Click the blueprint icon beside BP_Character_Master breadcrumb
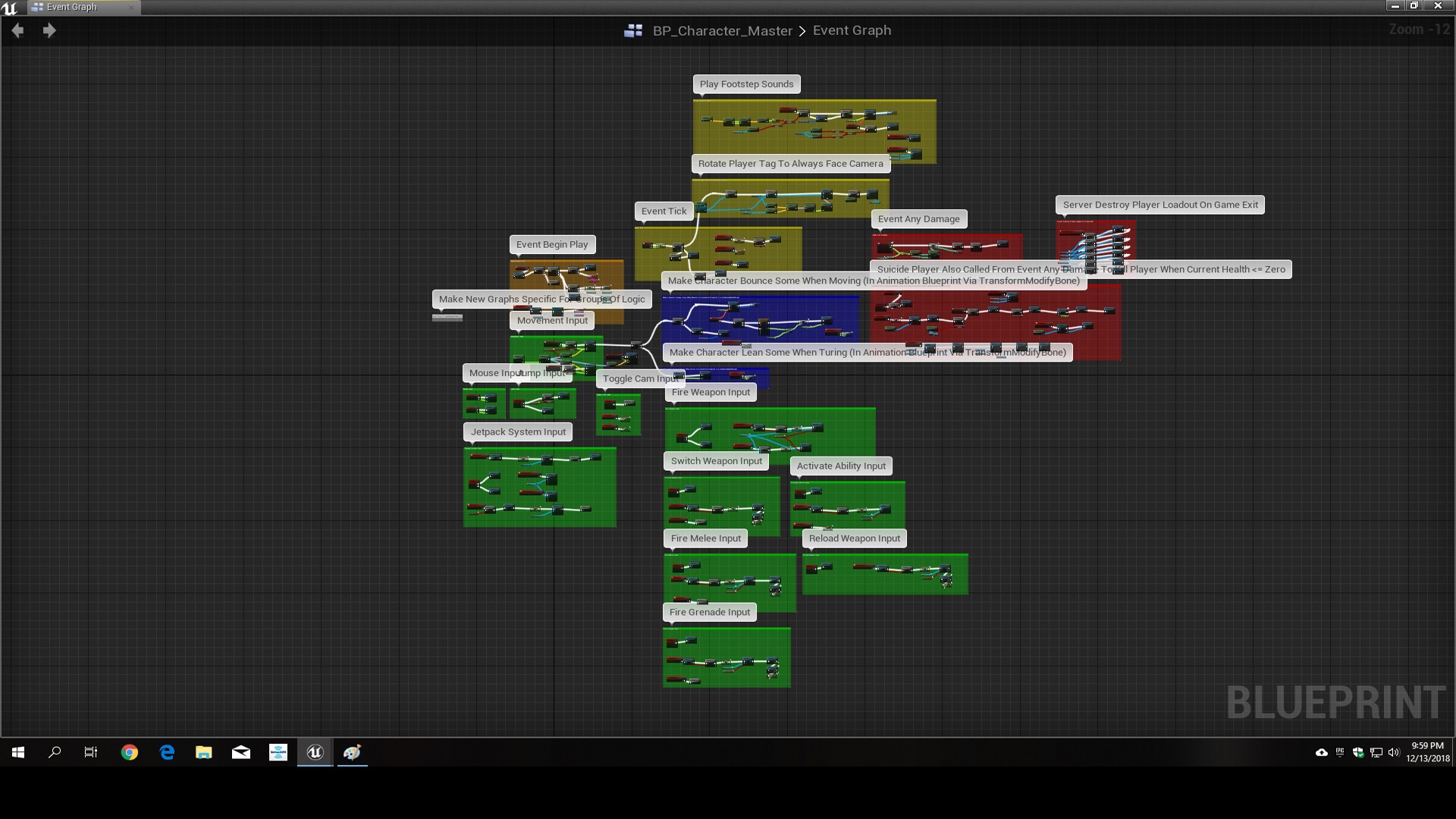 634,30
